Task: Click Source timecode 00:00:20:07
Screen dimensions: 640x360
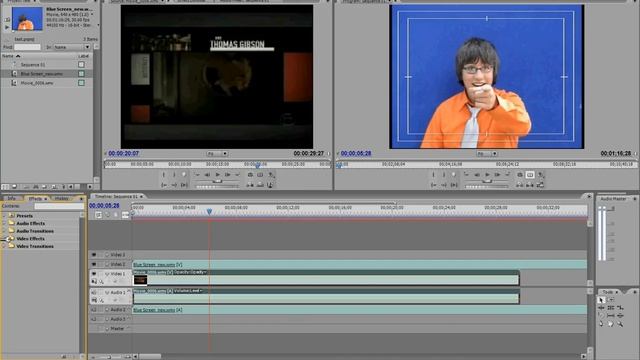Action: tap(124, 153)
